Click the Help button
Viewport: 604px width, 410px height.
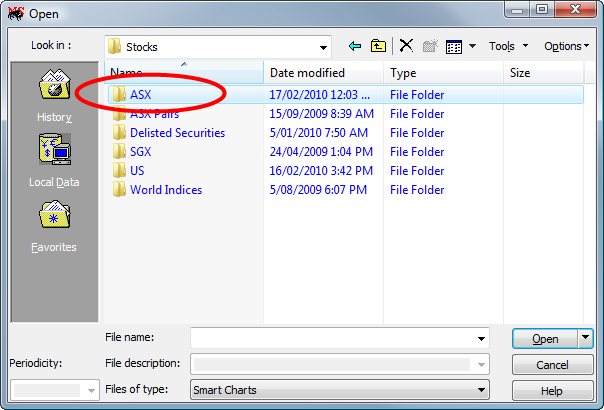tap(552, 391)
